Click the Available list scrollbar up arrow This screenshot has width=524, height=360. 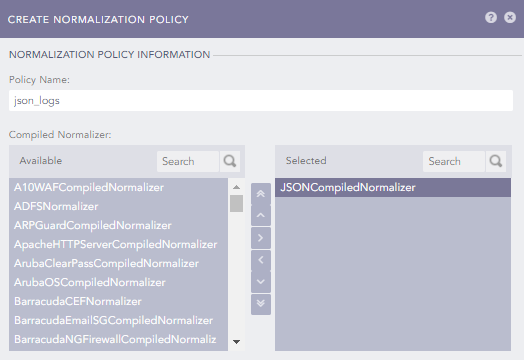tap(236, 187)
